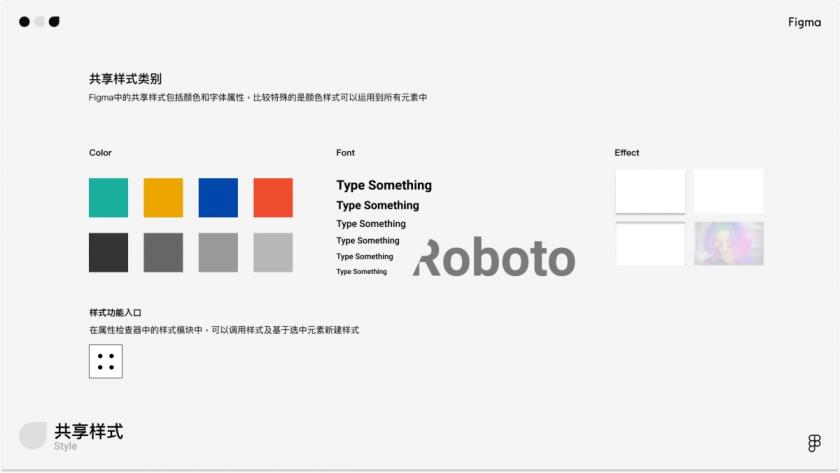This screenshot has height=473, width=840.
Task: Click the light gray middle dot at top left
Action: point(39,21)
